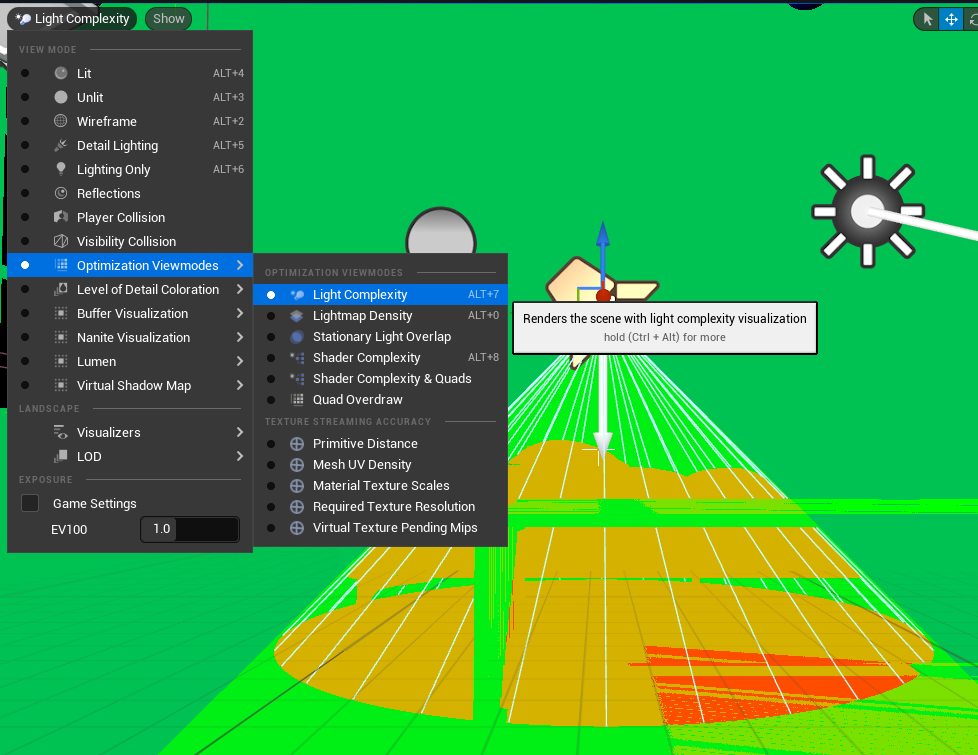Viewport: 978px width, 755px height.
Task: Click the Lighting Only bulb icon
Action: [x=61, y=169]
